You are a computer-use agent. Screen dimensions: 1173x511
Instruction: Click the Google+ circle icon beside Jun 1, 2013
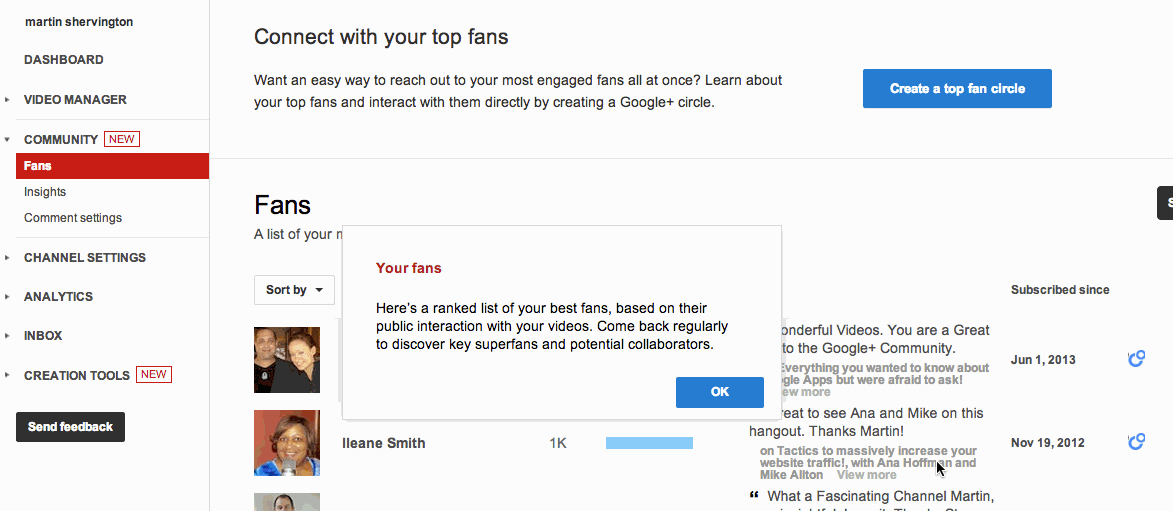pos(1136,360)
